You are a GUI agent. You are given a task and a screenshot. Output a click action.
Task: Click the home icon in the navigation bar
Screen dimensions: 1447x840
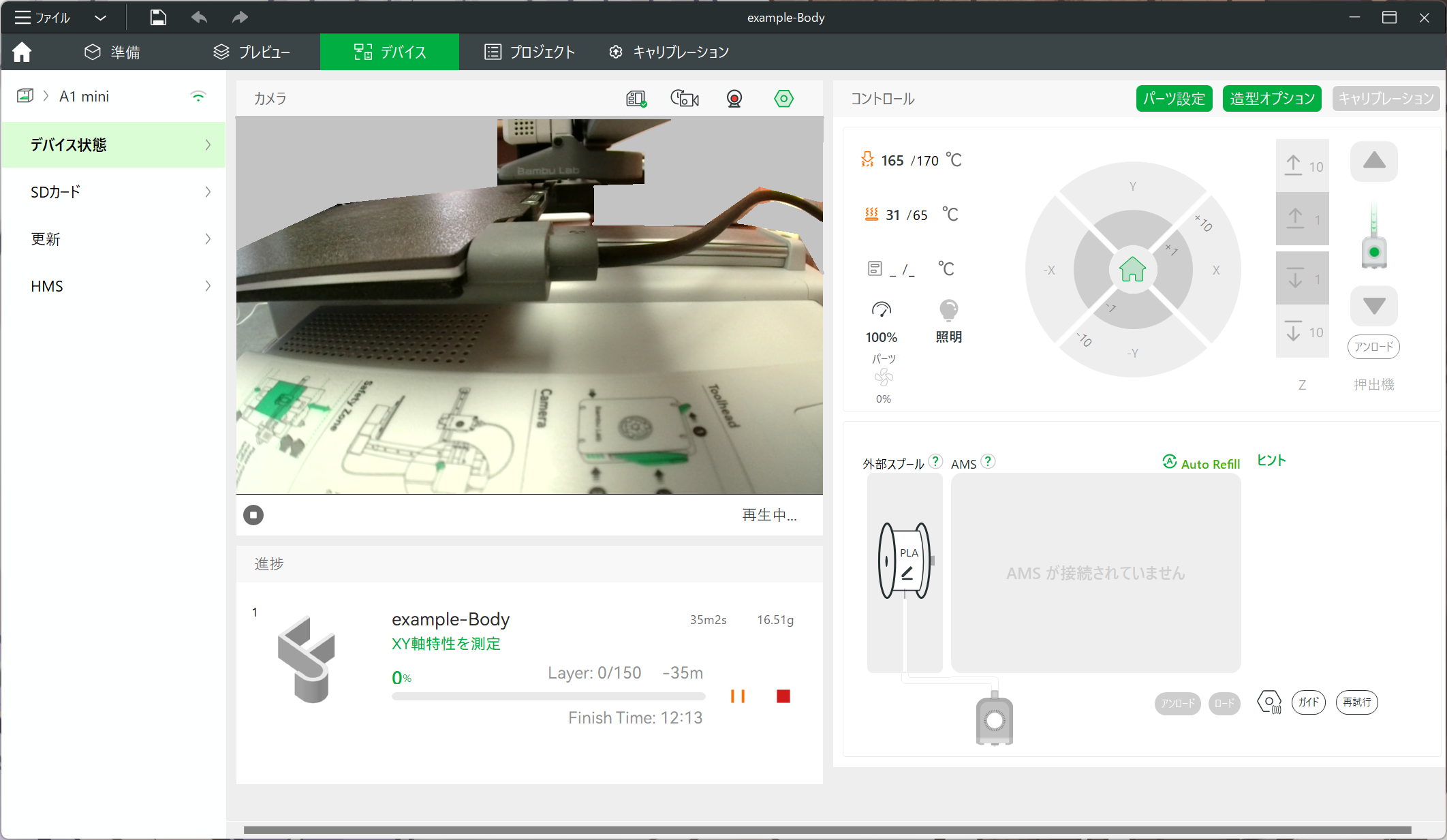click(x=22, y=52)
